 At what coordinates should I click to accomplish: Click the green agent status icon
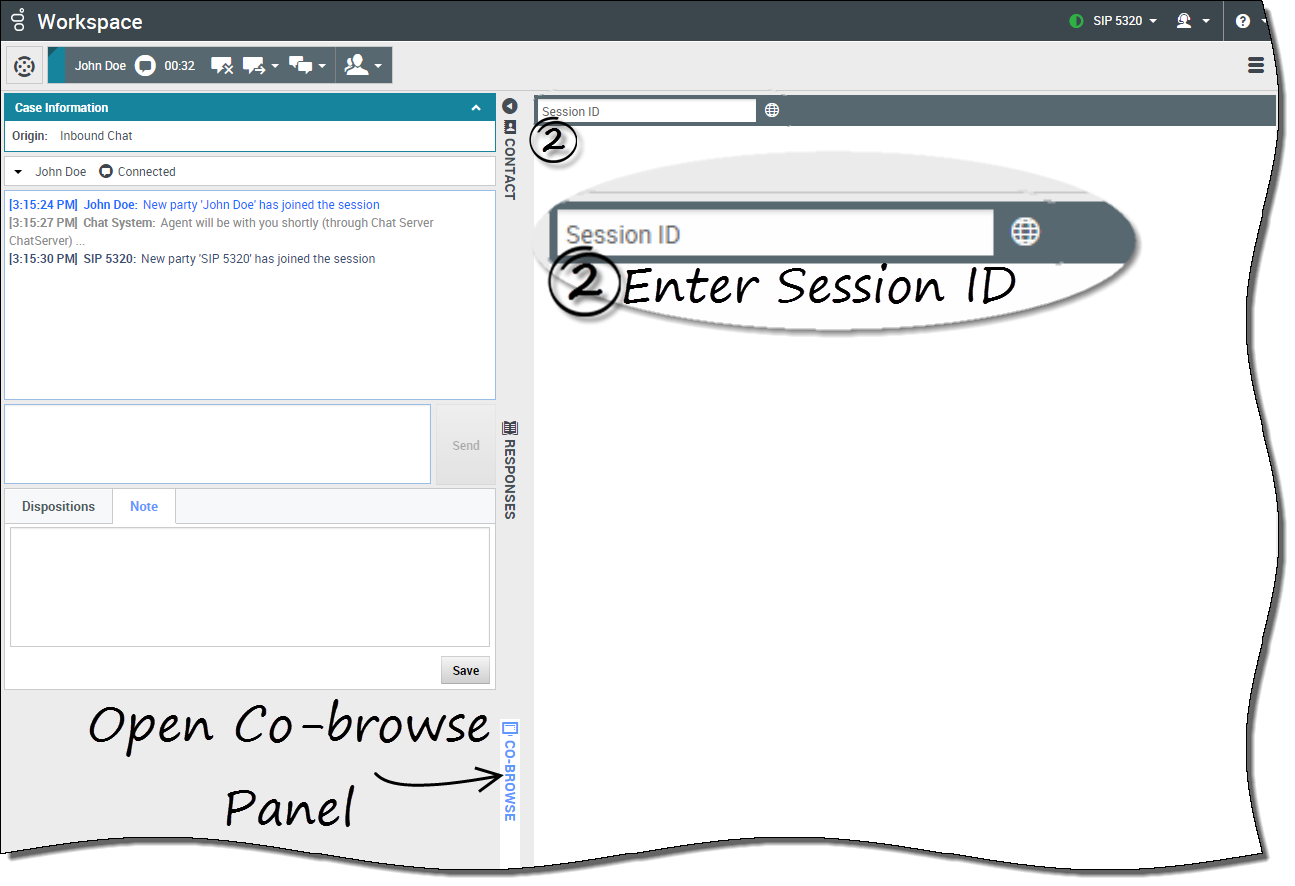coord(1076,21)
